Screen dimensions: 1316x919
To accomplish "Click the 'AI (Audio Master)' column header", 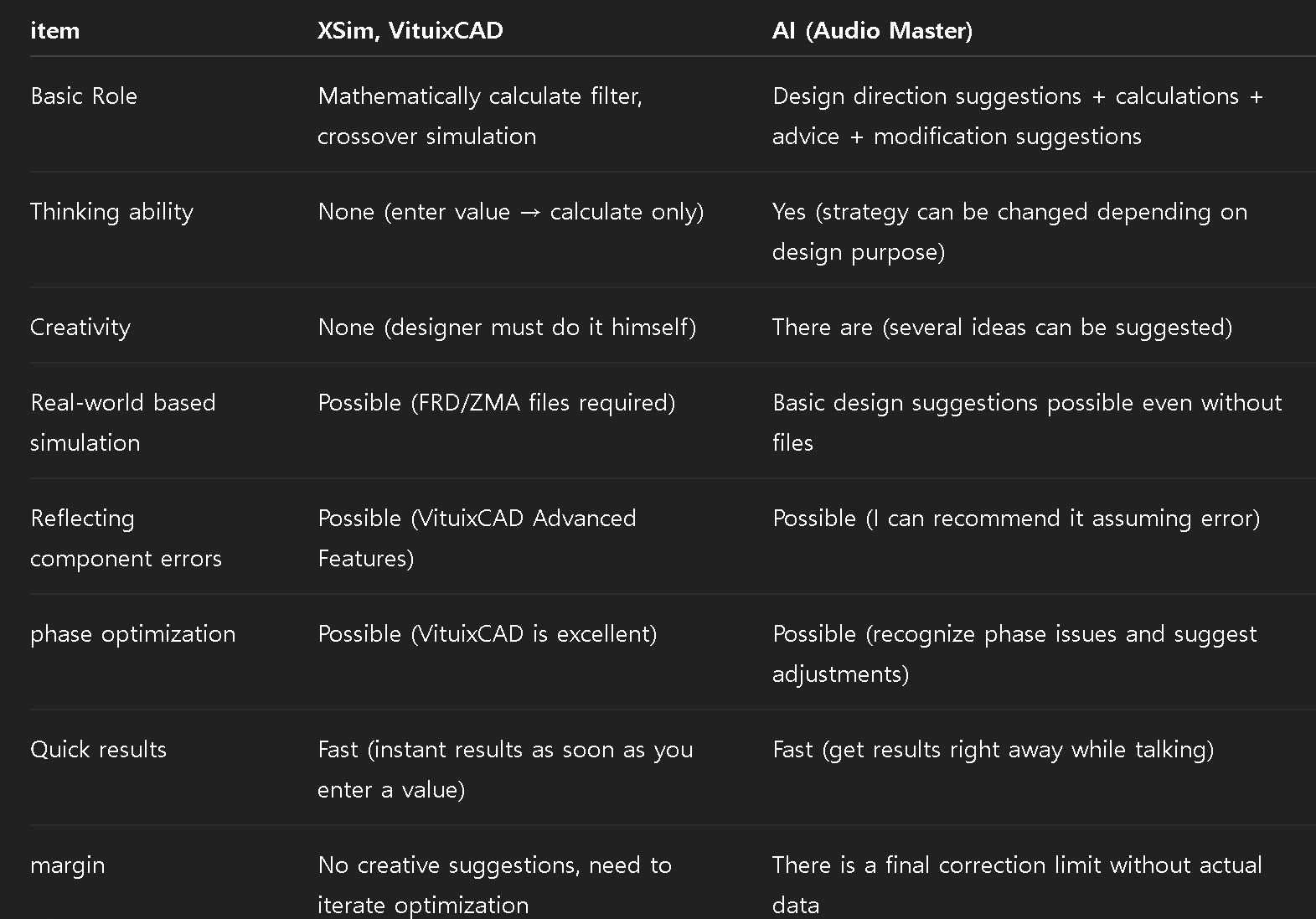I will [872, 31].
